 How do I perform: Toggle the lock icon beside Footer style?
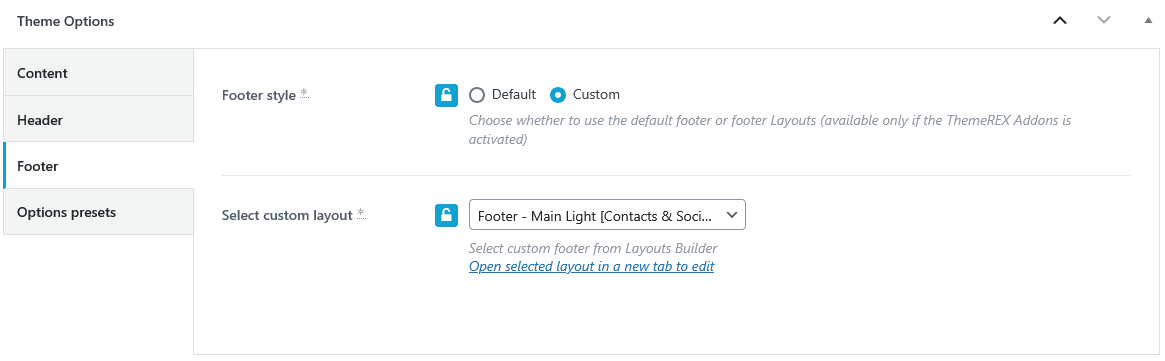(x=446, y=95)
